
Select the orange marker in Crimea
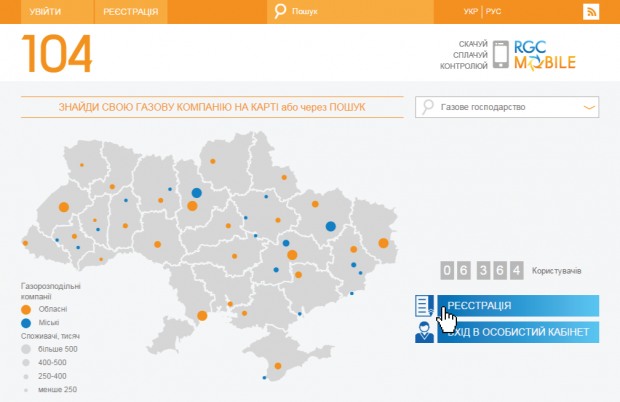click(x=278, y=366)
